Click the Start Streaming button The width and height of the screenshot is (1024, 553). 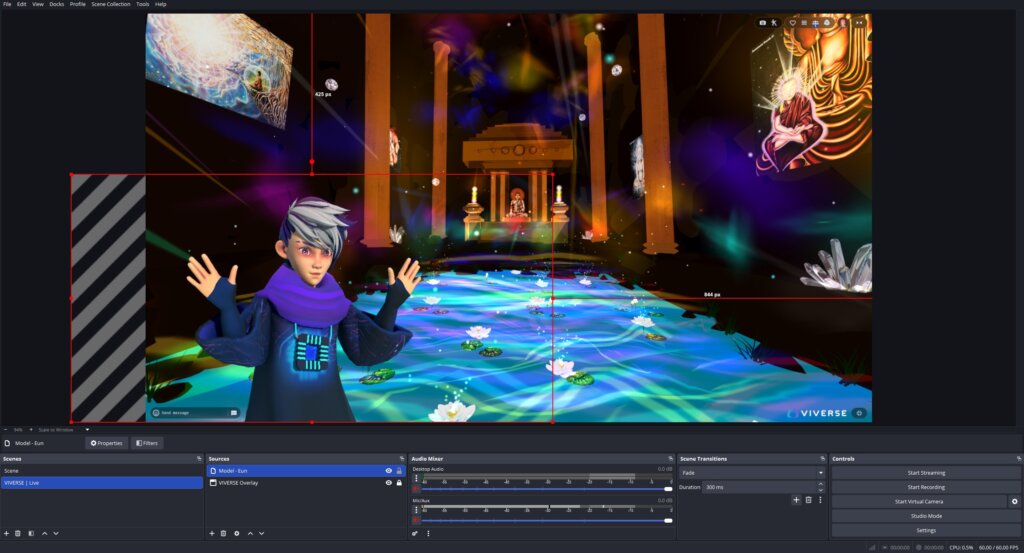pos(926,473)
